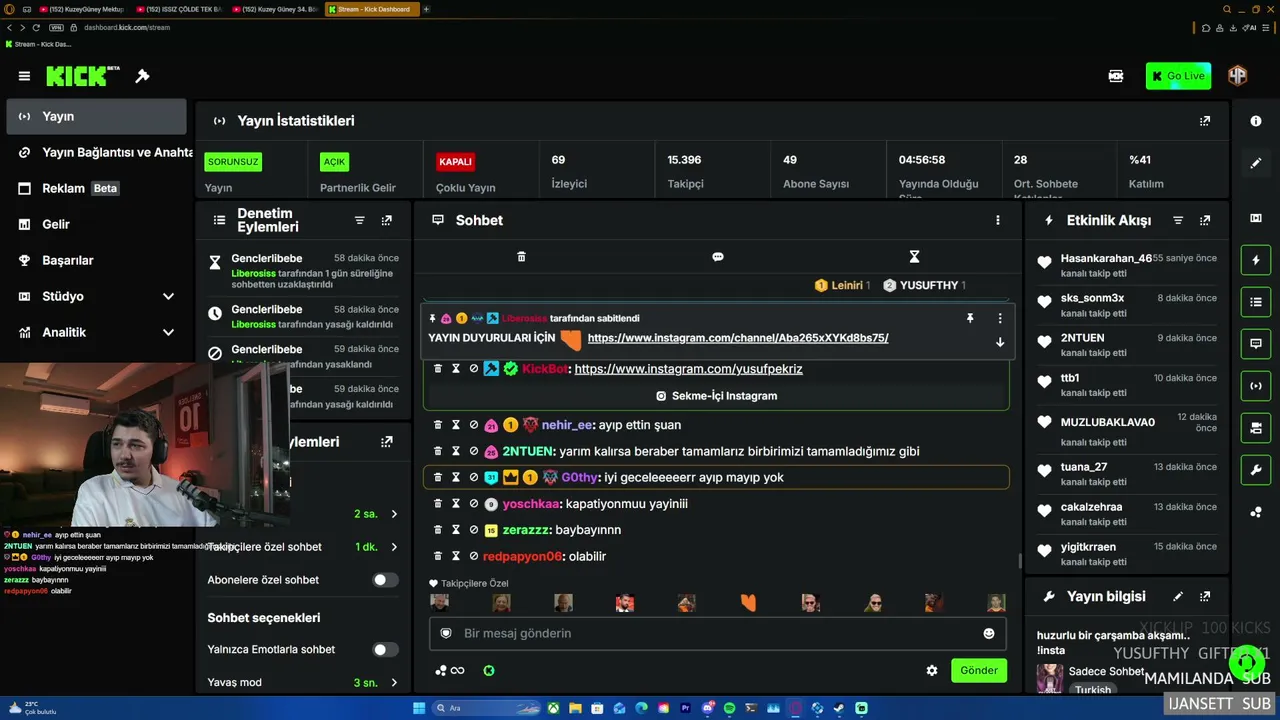
Task: Open chat settings gear icon
Action: pyautogui.click(x=932, y=671)
